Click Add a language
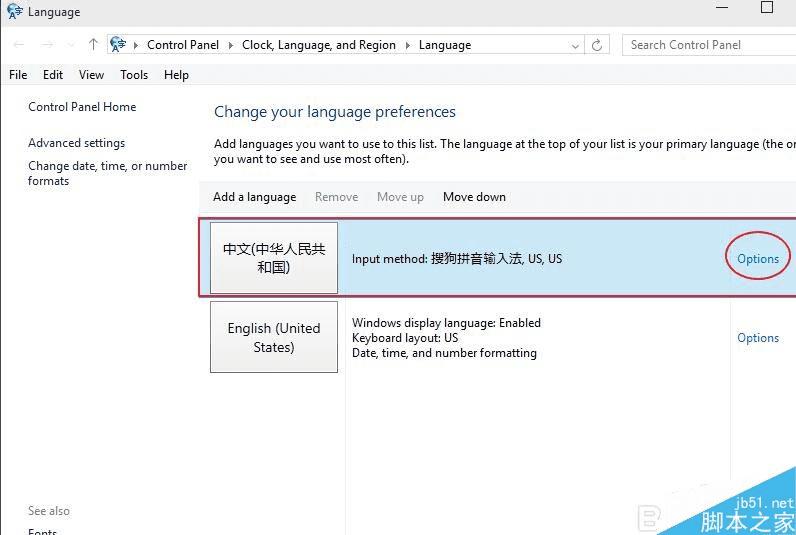This screenshot has height=535, width=796. (255, 197)
